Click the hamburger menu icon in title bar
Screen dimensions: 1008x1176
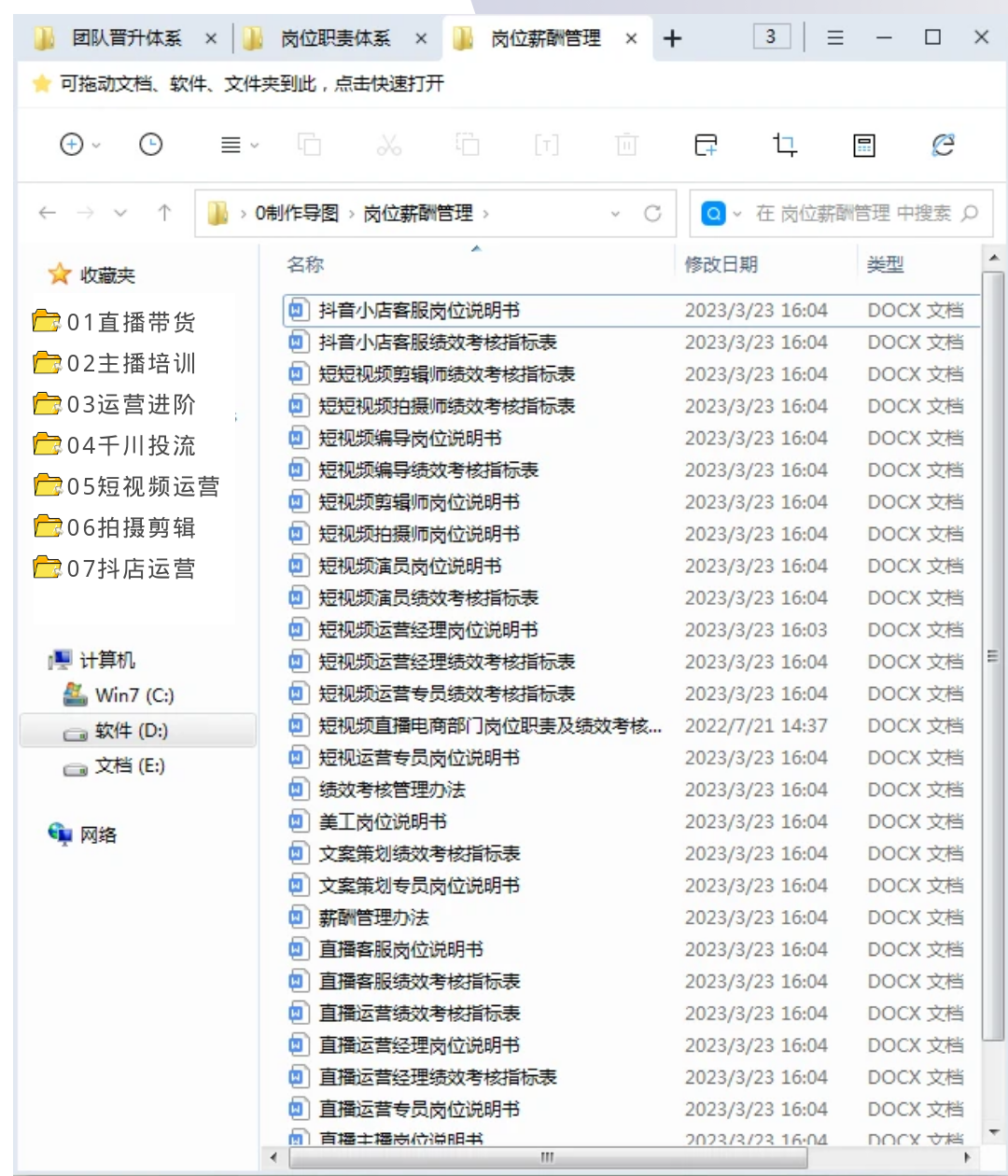pos(835,37)
